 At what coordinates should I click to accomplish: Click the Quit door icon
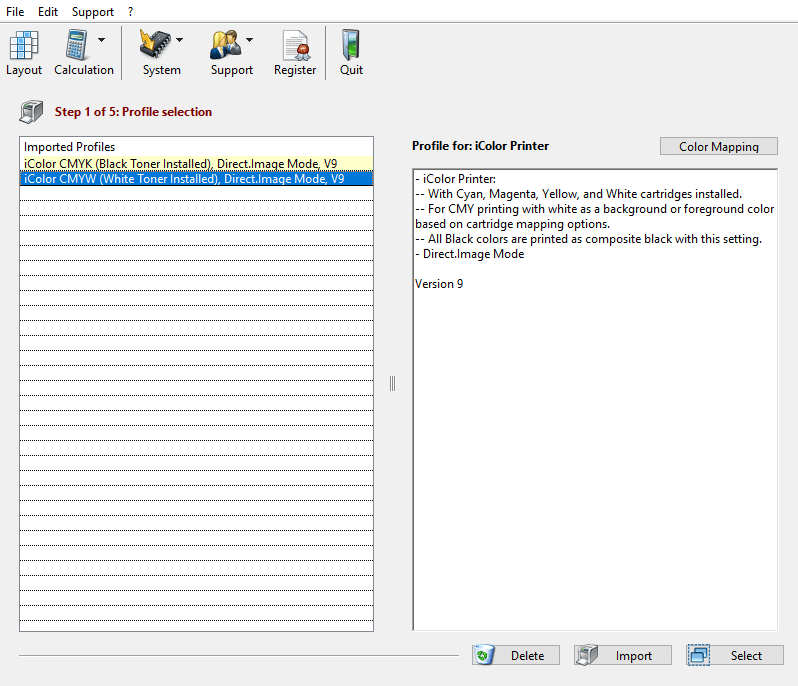pos(351,45)
